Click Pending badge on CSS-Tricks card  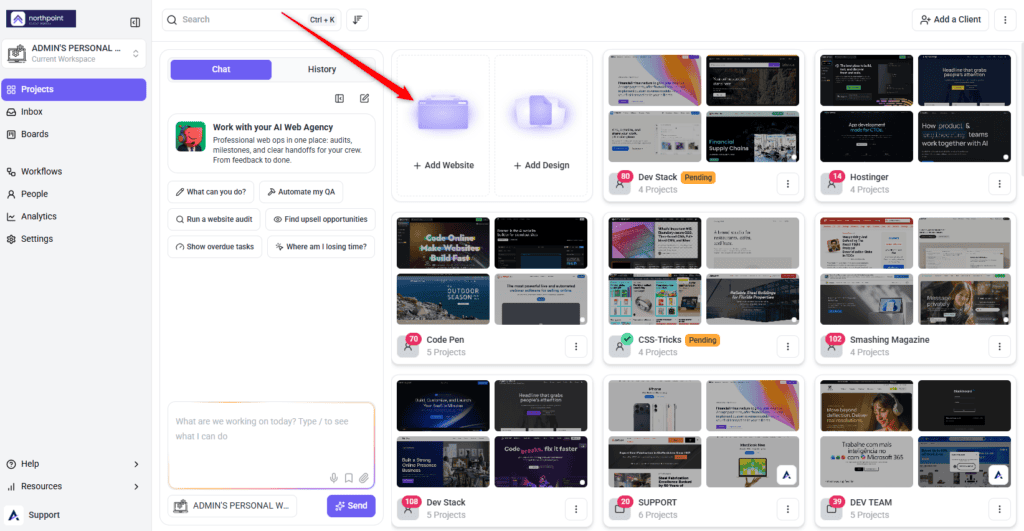pyautogui.click(x=703, y=340)
